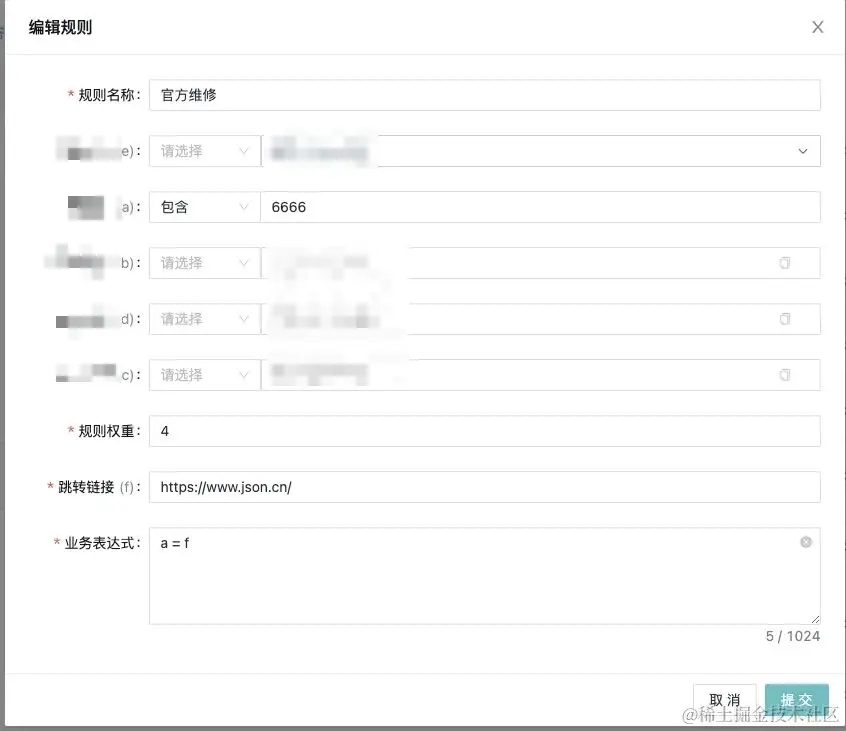Click the copy icon in the (b) row
This screenshot has width=846, height=731.
[784, 263]
